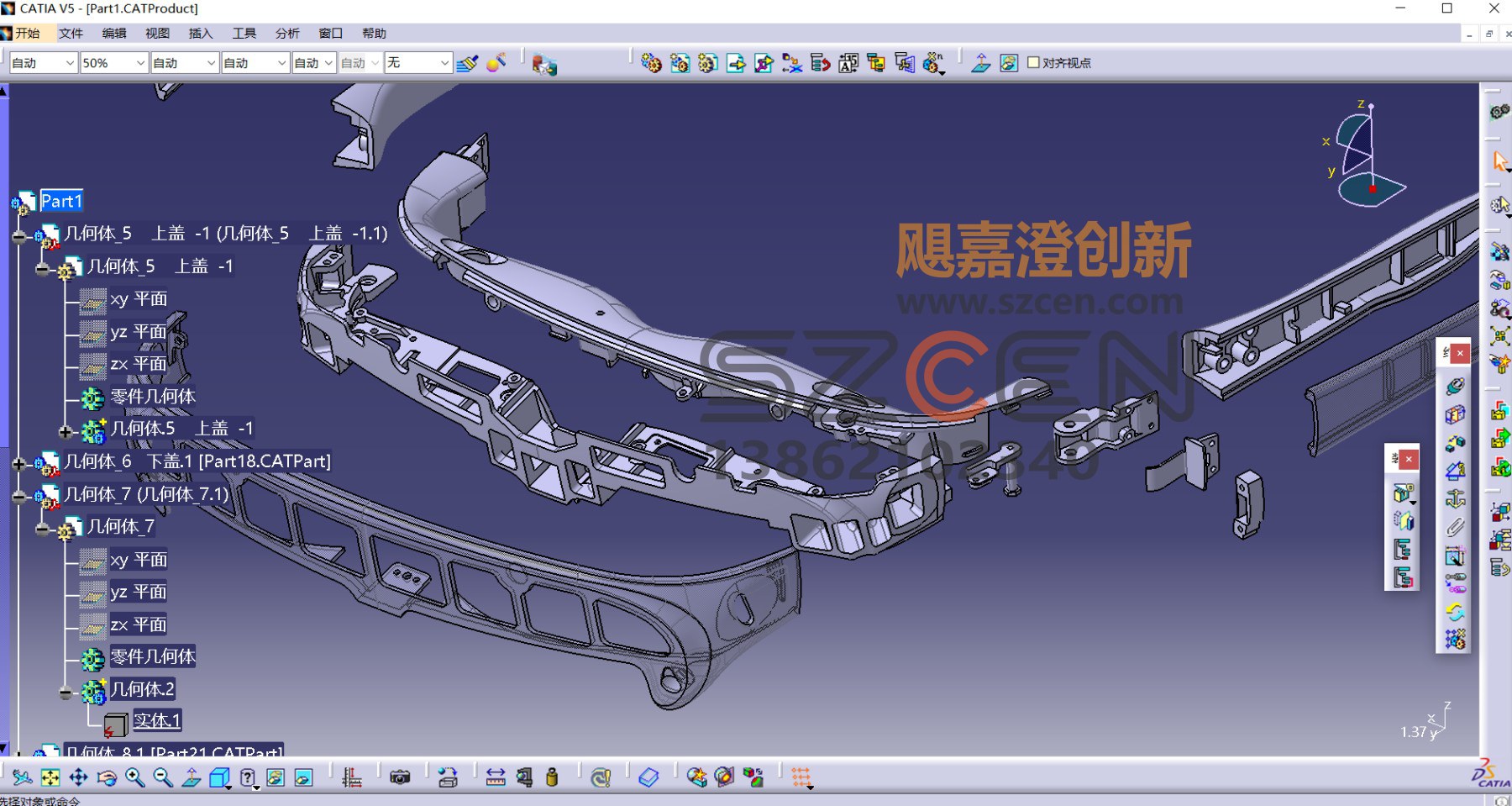Enable the 对齐视点 checkbox
The image size is (1512, 806).
(x=1033, y=62)
